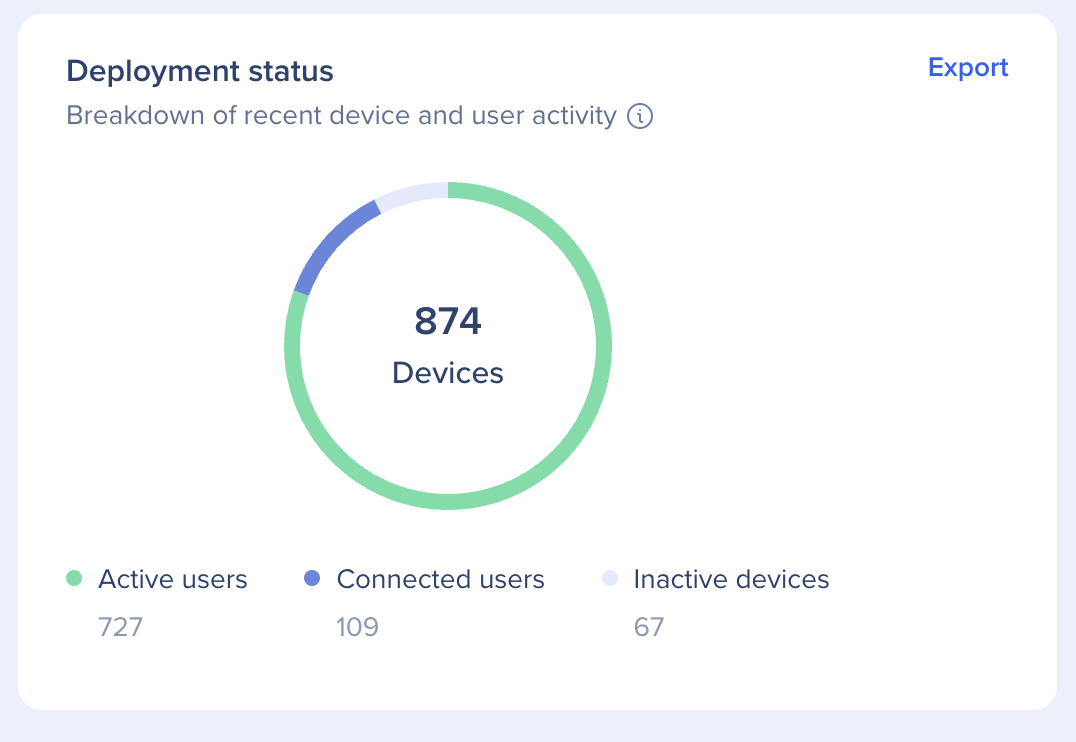The image size is (1076, 742).
Task: Click the Devices label inside the donut
Action: pyautogui.click(x=448, y=373)
